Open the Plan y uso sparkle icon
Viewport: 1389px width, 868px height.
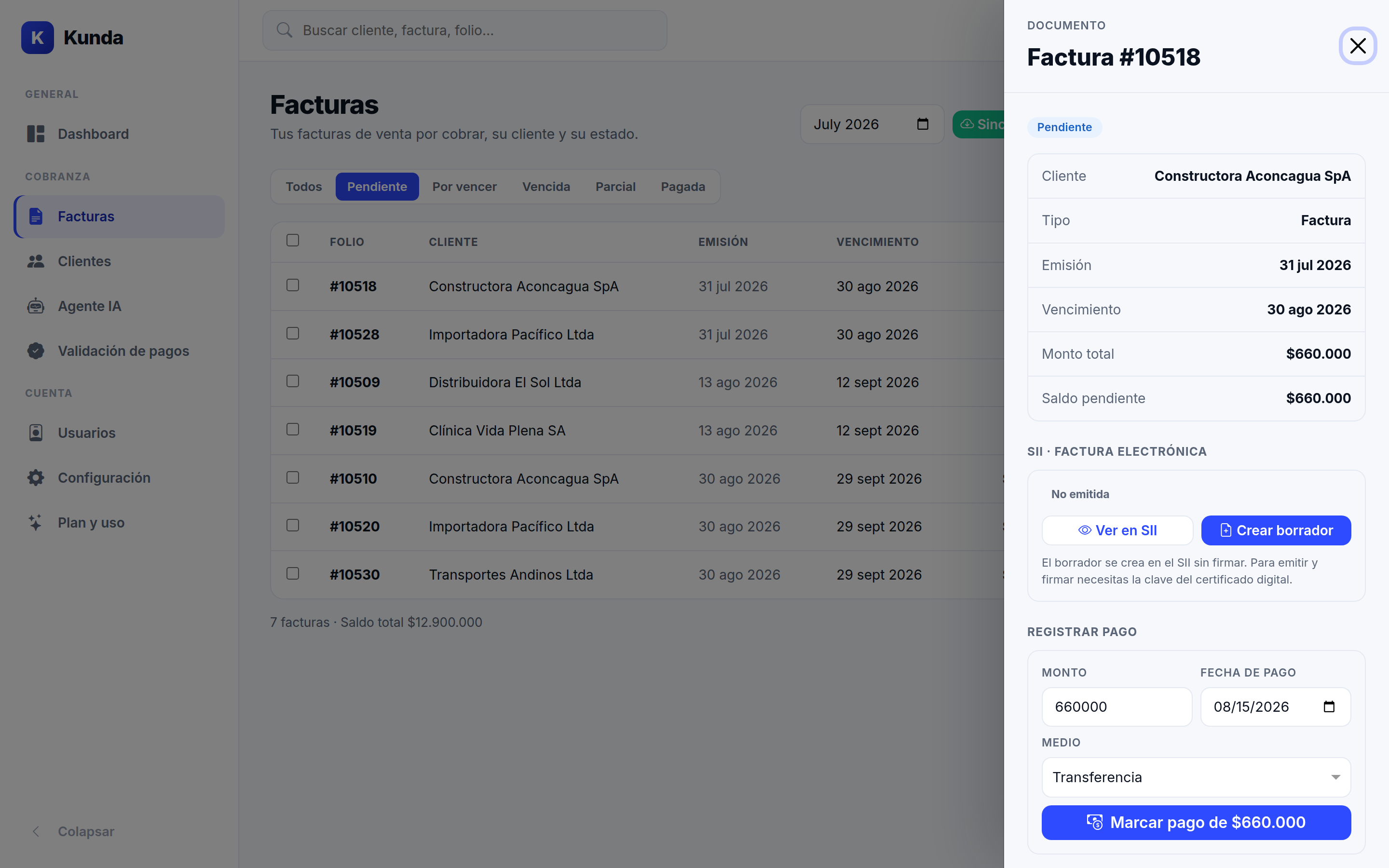[x=36, y=522]
